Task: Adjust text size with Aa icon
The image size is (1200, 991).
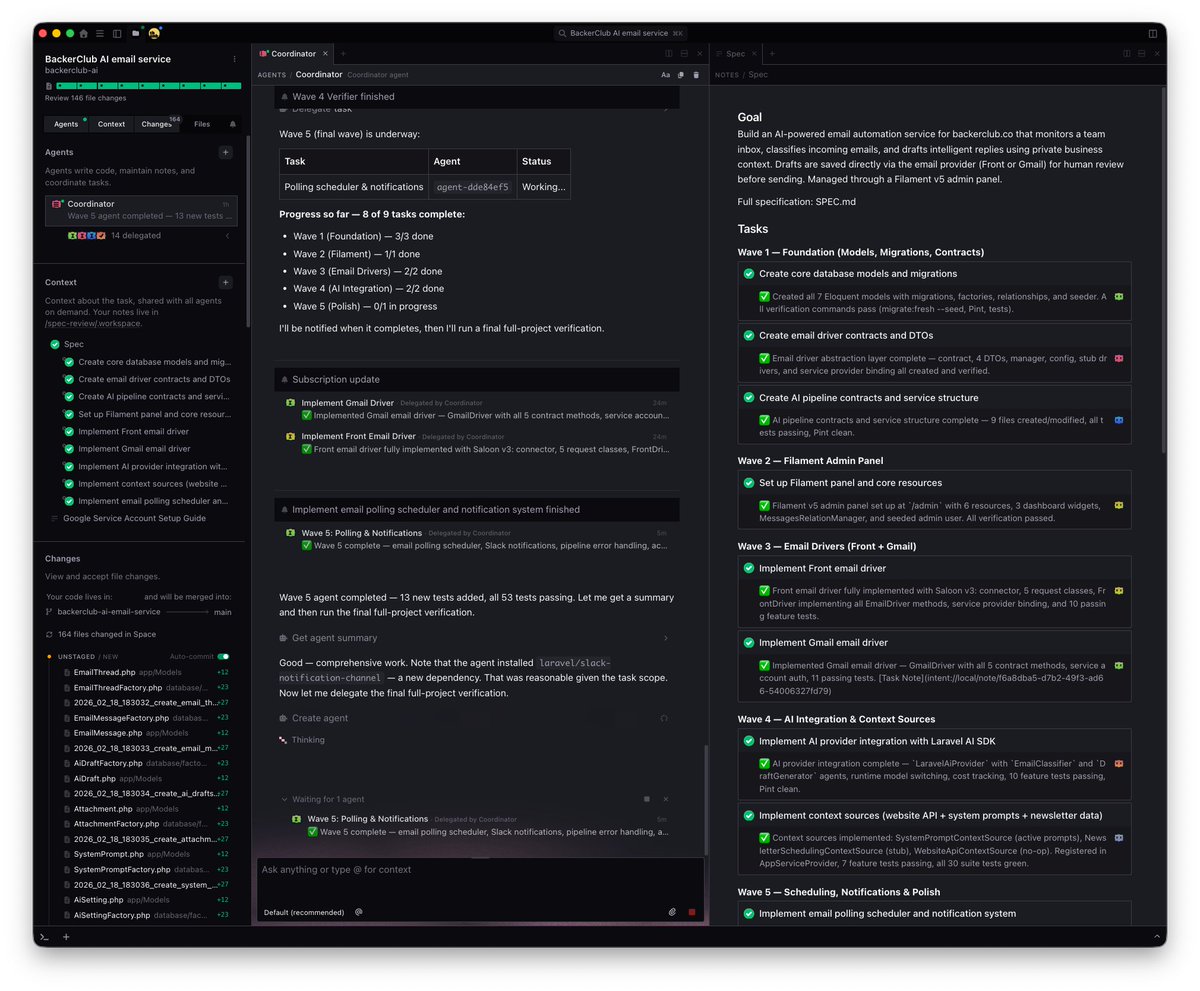Action: pyautogui.click(x=666, y=75)
